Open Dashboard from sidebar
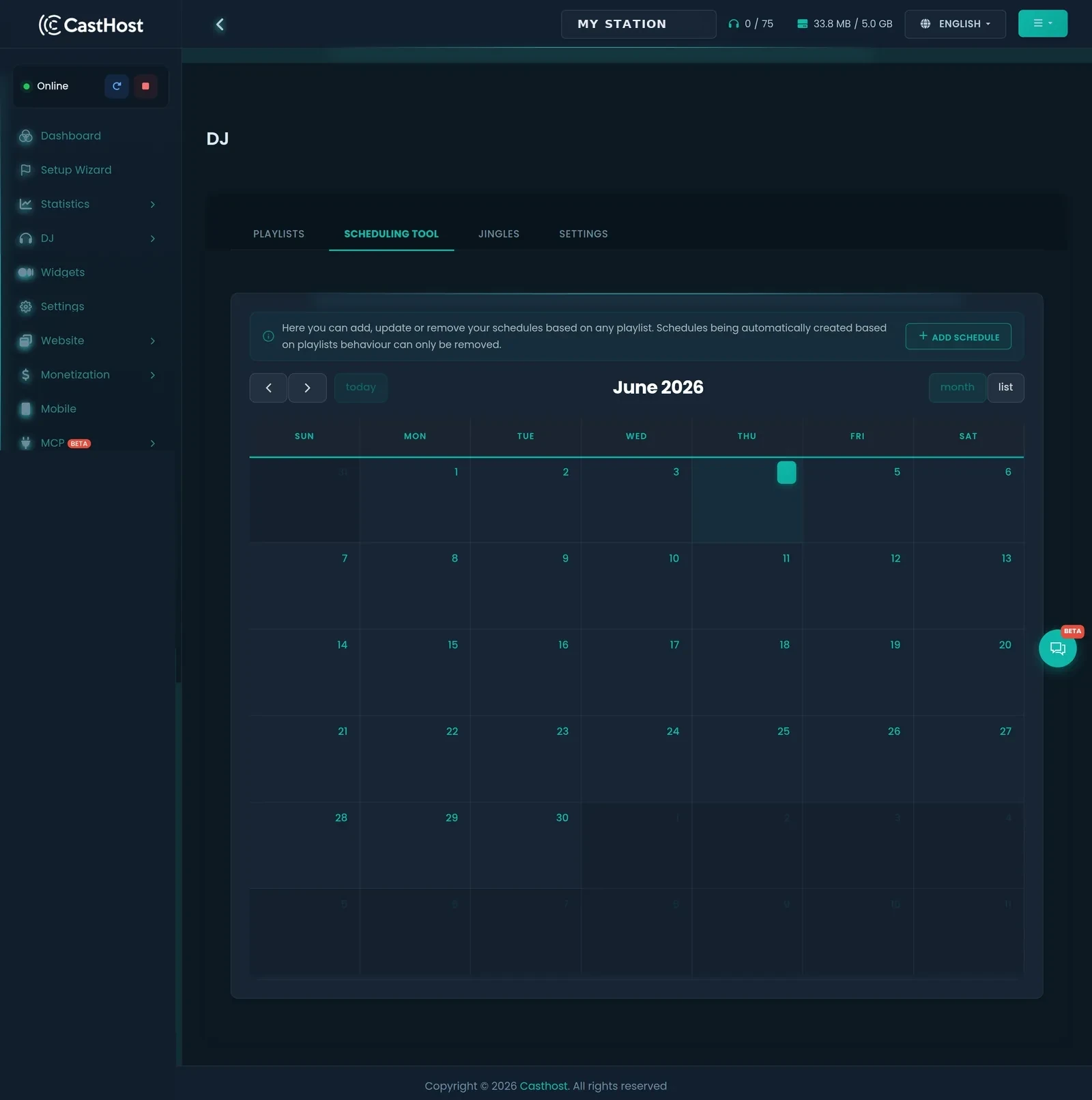The height and width of the screenshot is (1100, 1092). click(70, 136)
